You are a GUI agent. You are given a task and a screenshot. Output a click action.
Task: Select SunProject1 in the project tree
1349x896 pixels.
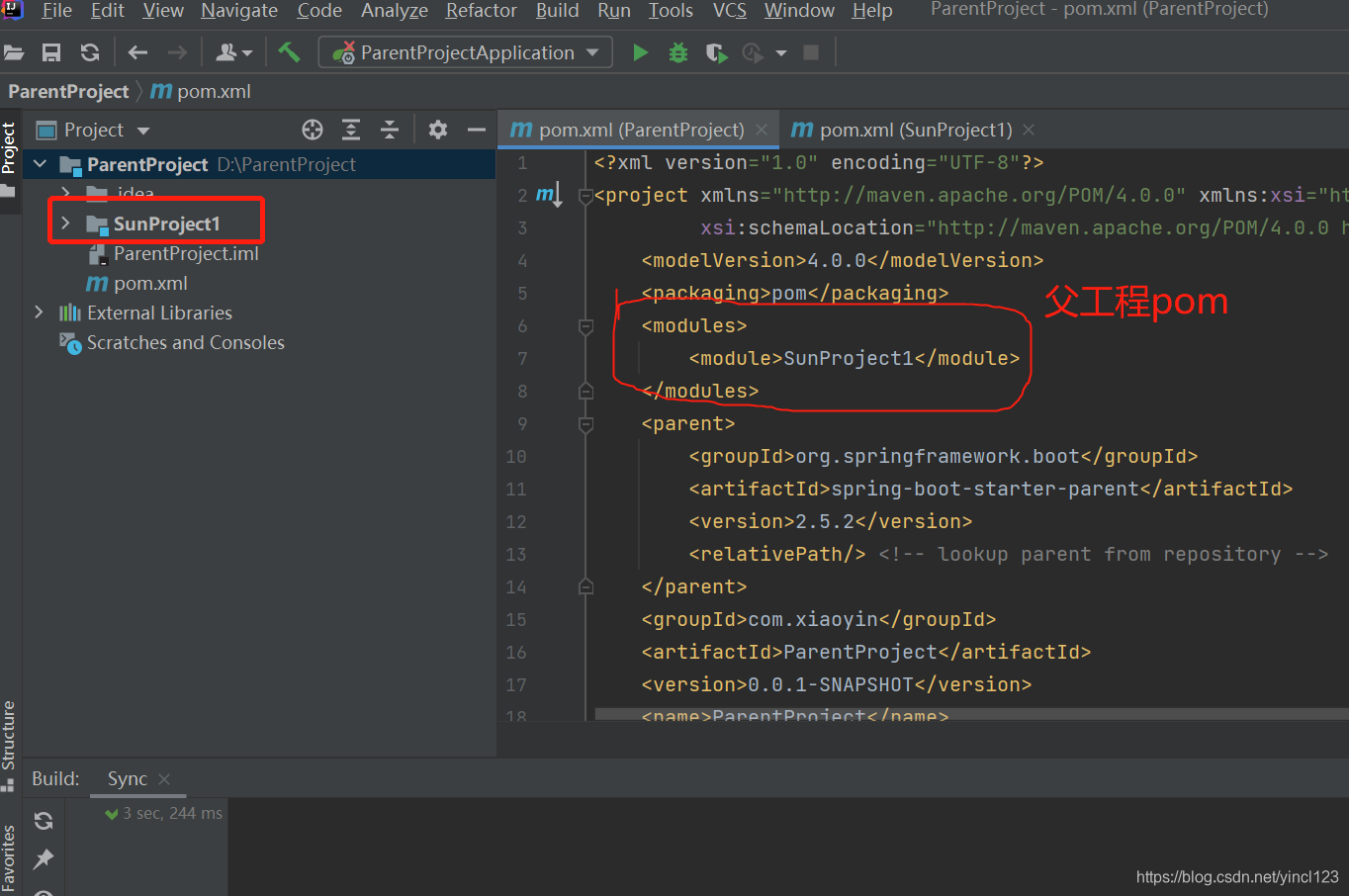[167, 224]
